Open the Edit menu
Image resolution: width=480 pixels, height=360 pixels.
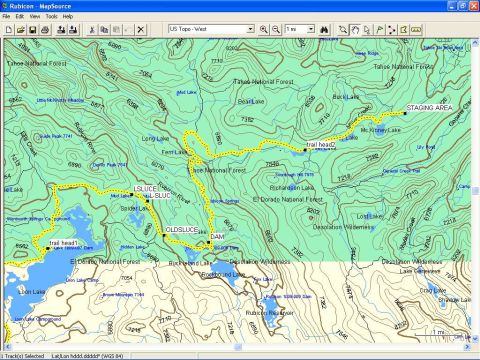pyautogui.click(x=20, y=16)
